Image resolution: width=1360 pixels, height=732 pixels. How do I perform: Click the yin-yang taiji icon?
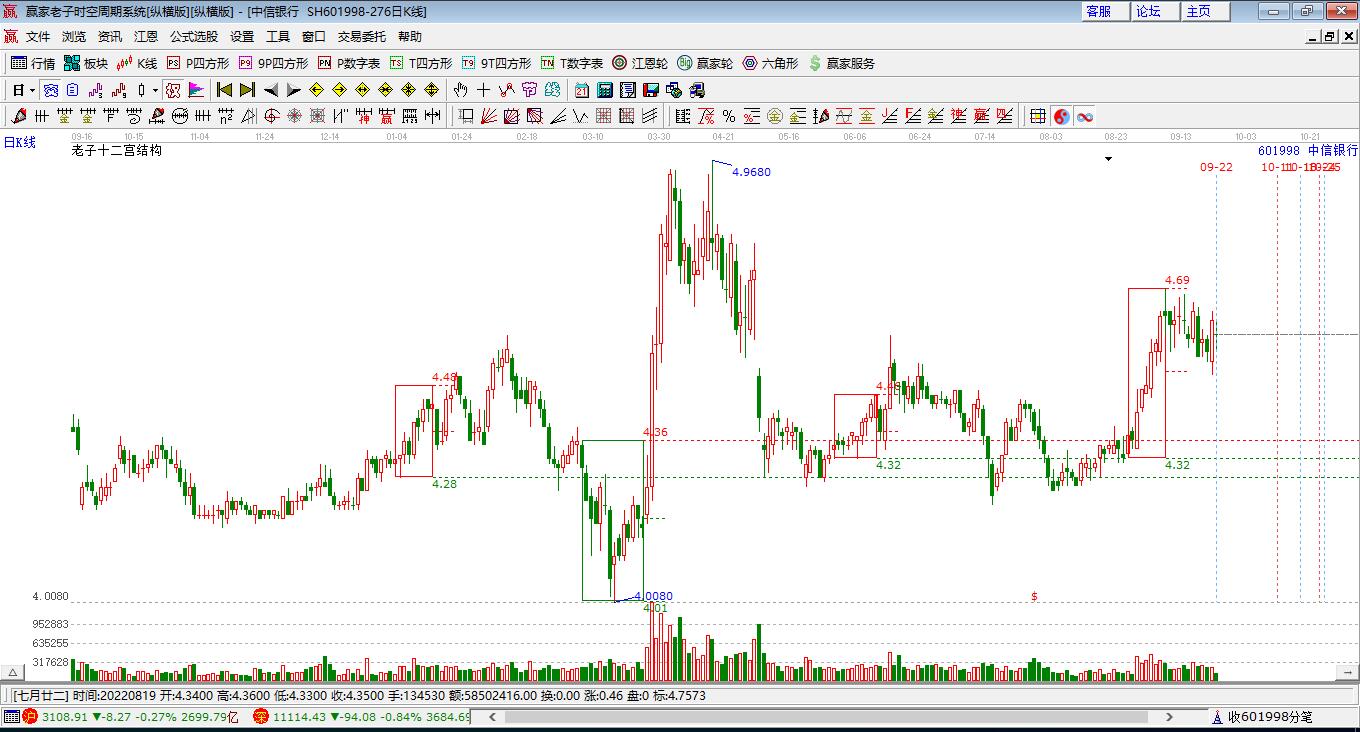click(x=1061, y=116)
